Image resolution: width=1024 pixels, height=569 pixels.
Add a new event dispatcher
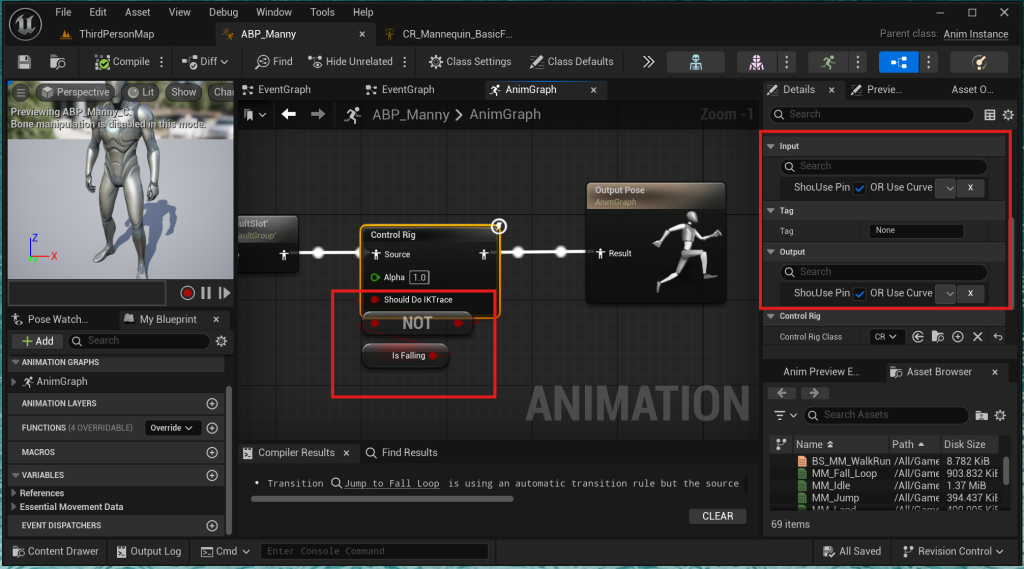tap(212, 525)
